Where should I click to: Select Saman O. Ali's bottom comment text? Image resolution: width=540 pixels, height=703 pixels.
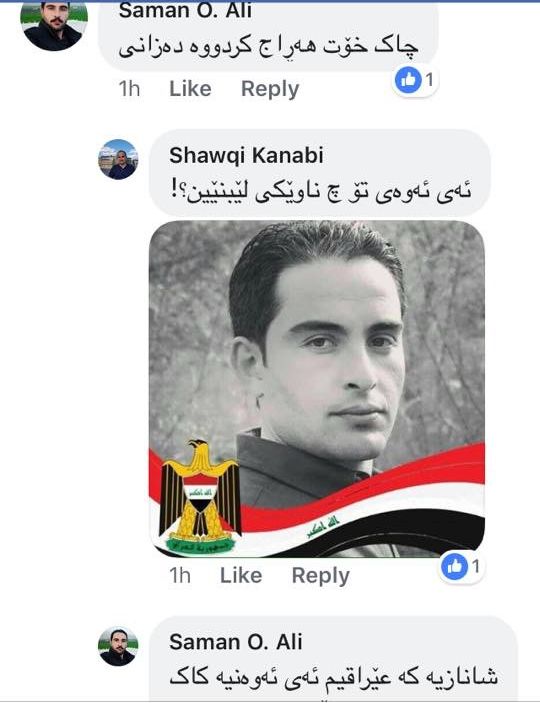(334, 677)
